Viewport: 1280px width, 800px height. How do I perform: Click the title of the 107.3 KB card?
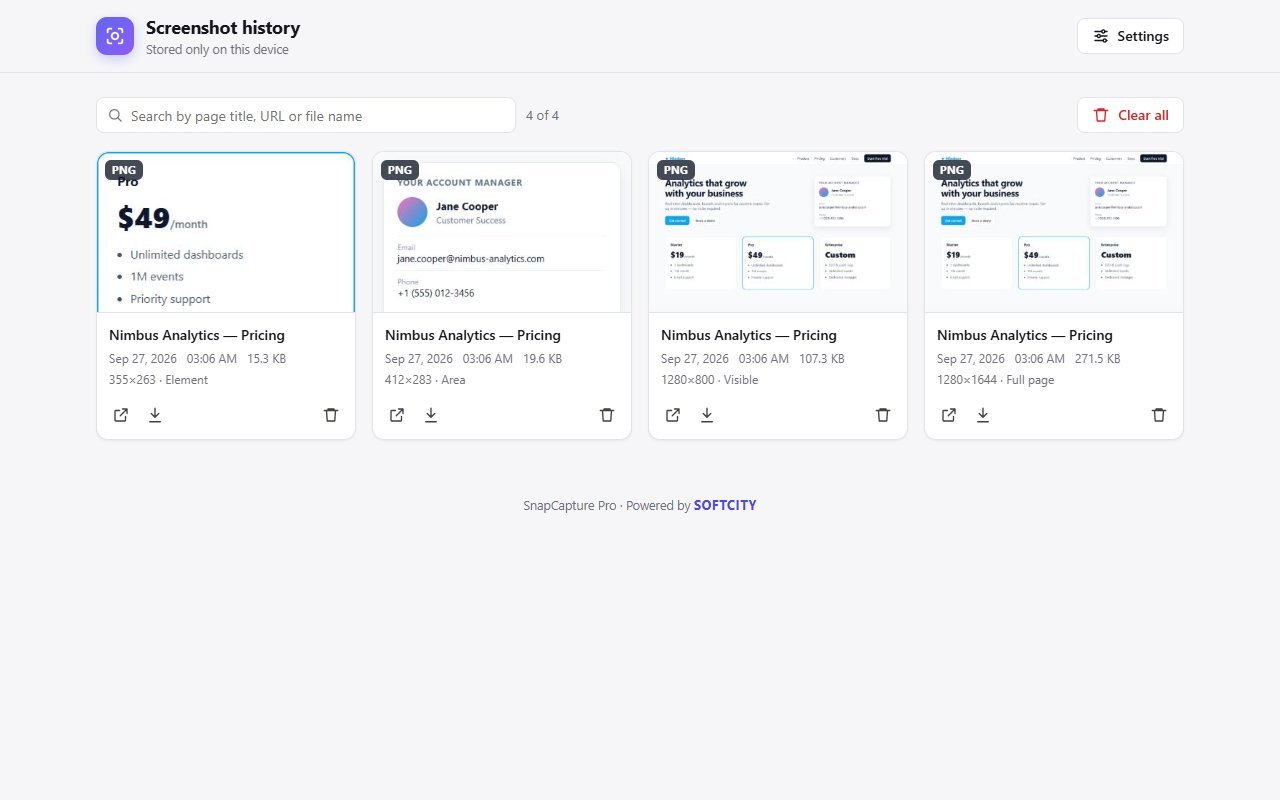click(749, 335)
